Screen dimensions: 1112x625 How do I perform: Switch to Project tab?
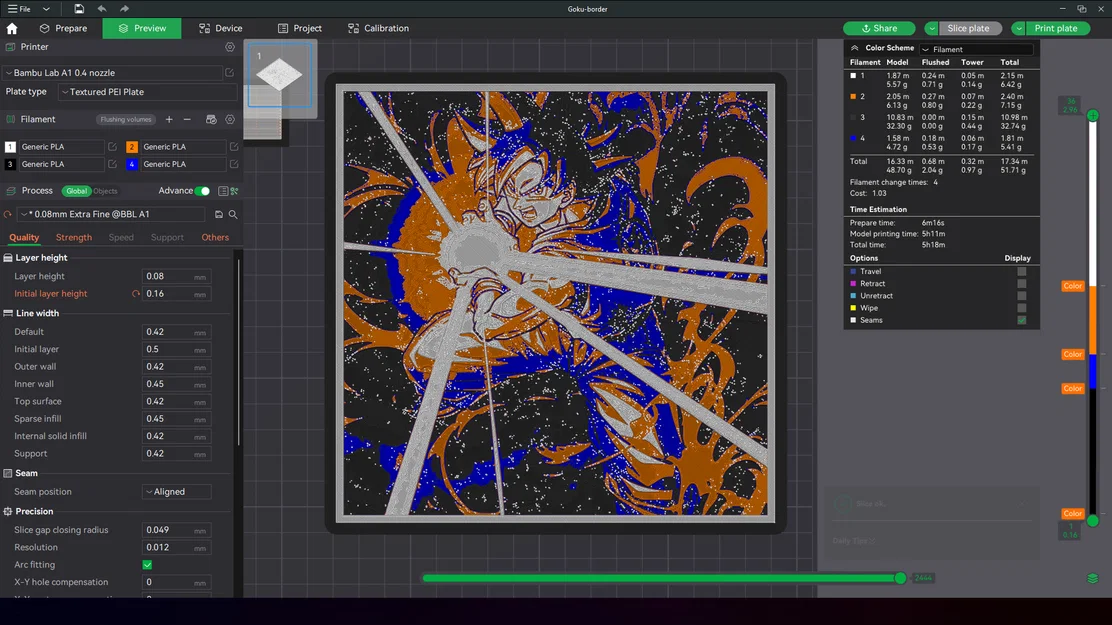tap(299, 28)
